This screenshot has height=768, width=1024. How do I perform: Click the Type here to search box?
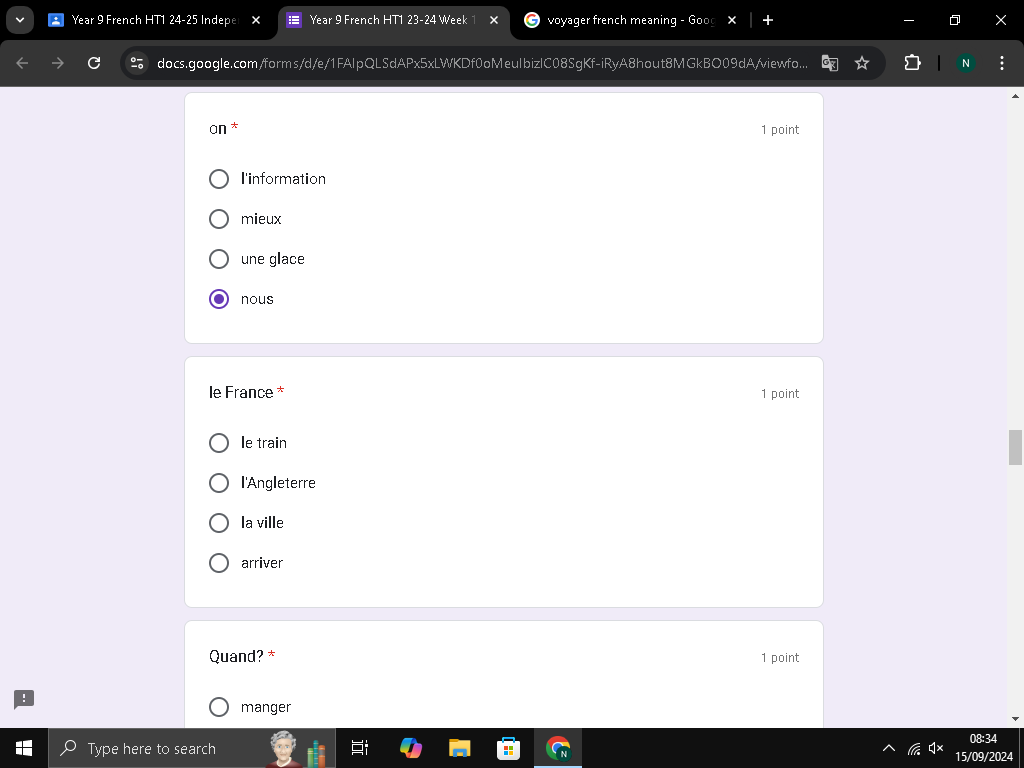pyautogui.click(x=192, y=748)
